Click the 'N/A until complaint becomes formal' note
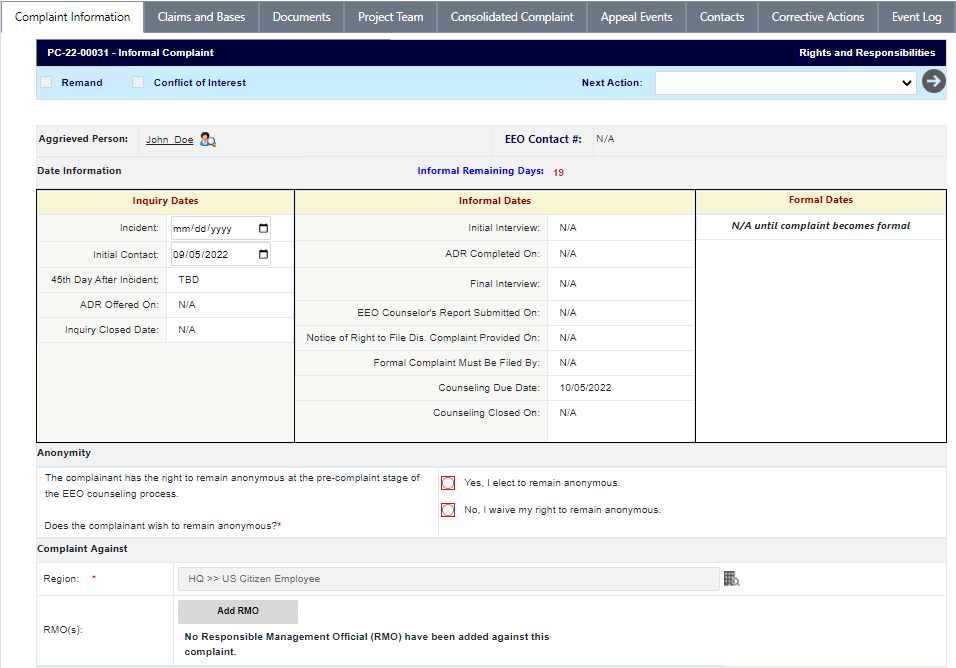The width and height of the screenshot is (956, 668). 821,226
